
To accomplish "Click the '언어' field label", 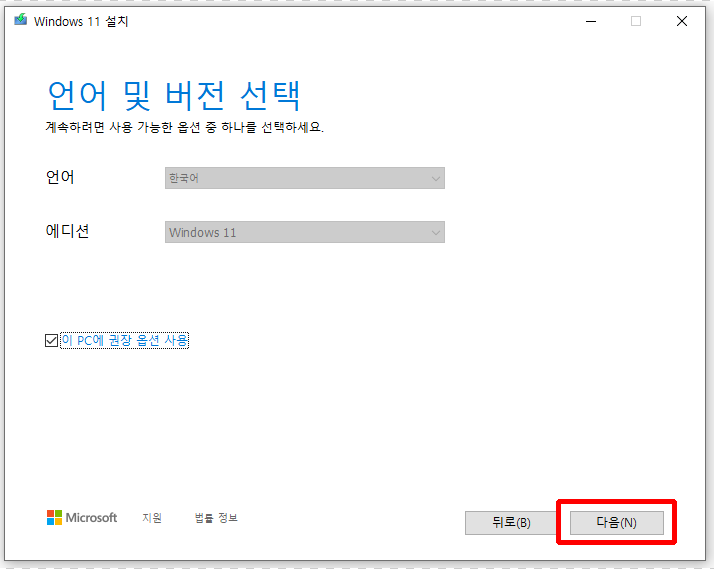I will (x=60, y=177).
